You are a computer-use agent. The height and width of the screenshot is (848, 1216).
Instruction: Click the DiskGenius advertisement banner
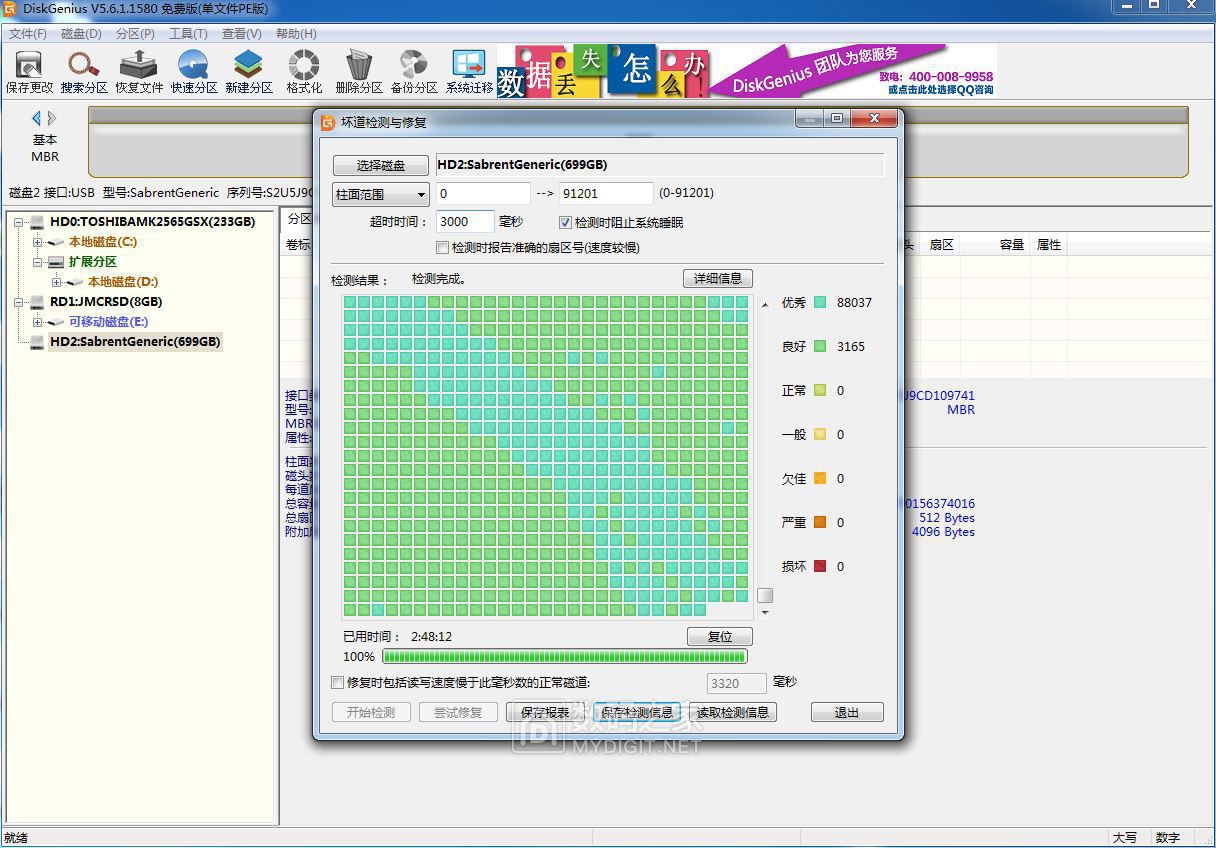click(747, 70)
